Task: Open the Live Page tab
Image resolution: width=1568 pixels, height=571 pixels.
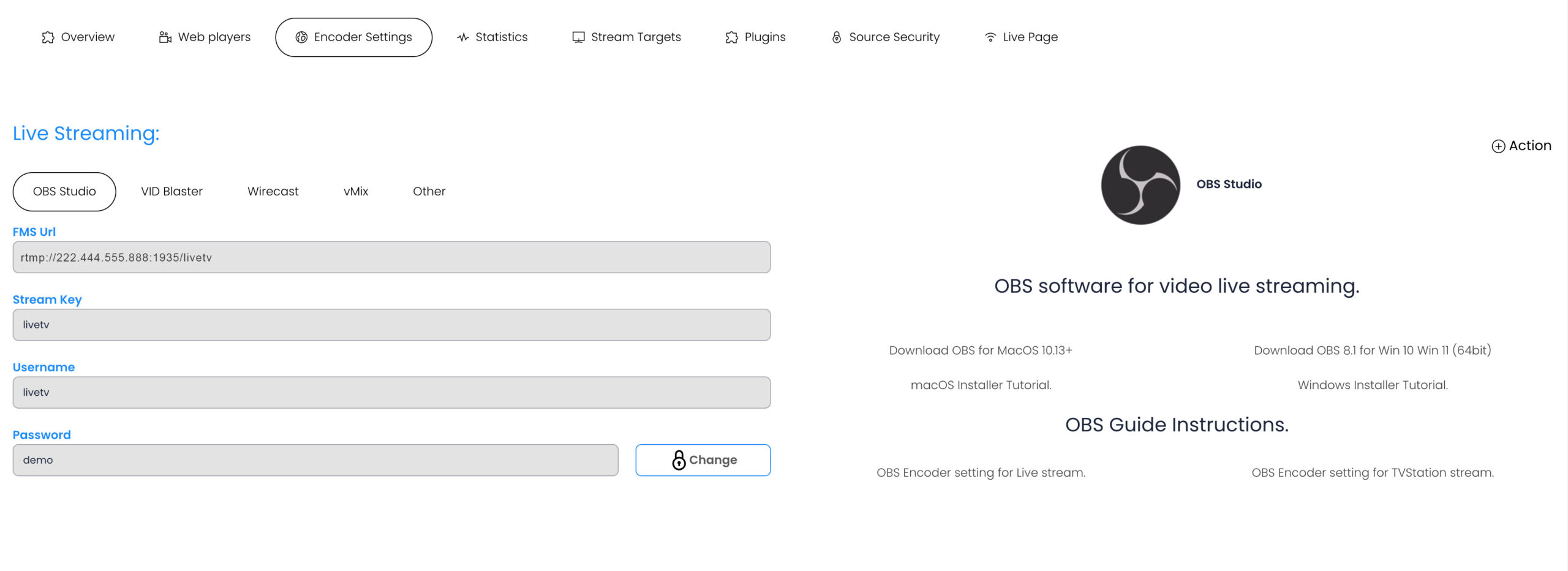Action: point(1021,37)
